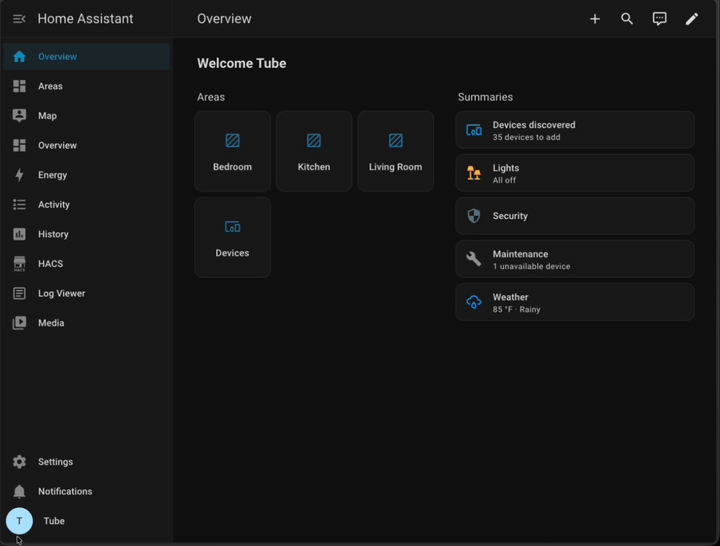720x546 pixels.
Task: Open Settings label in the sidebar
Action: 55,462
